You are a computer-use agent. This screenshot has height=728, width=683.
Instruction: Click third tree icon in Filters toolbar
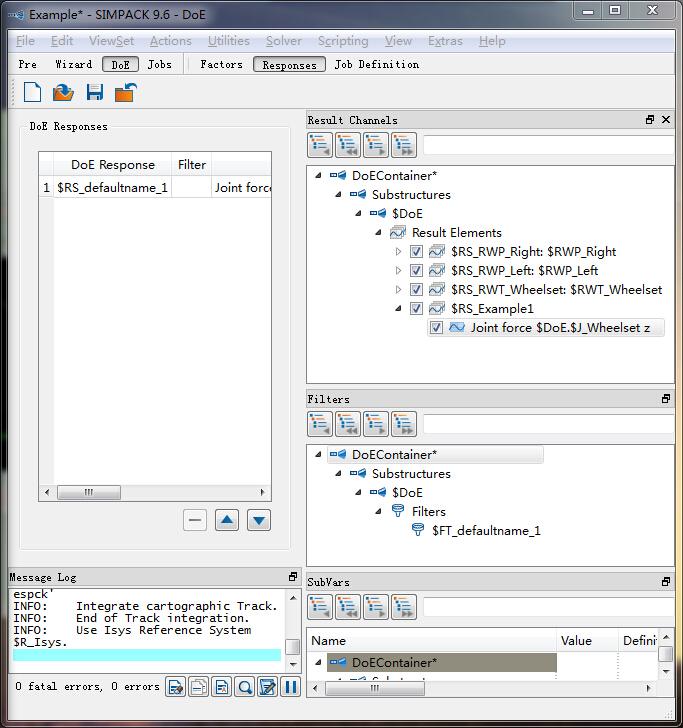[376, 424]
